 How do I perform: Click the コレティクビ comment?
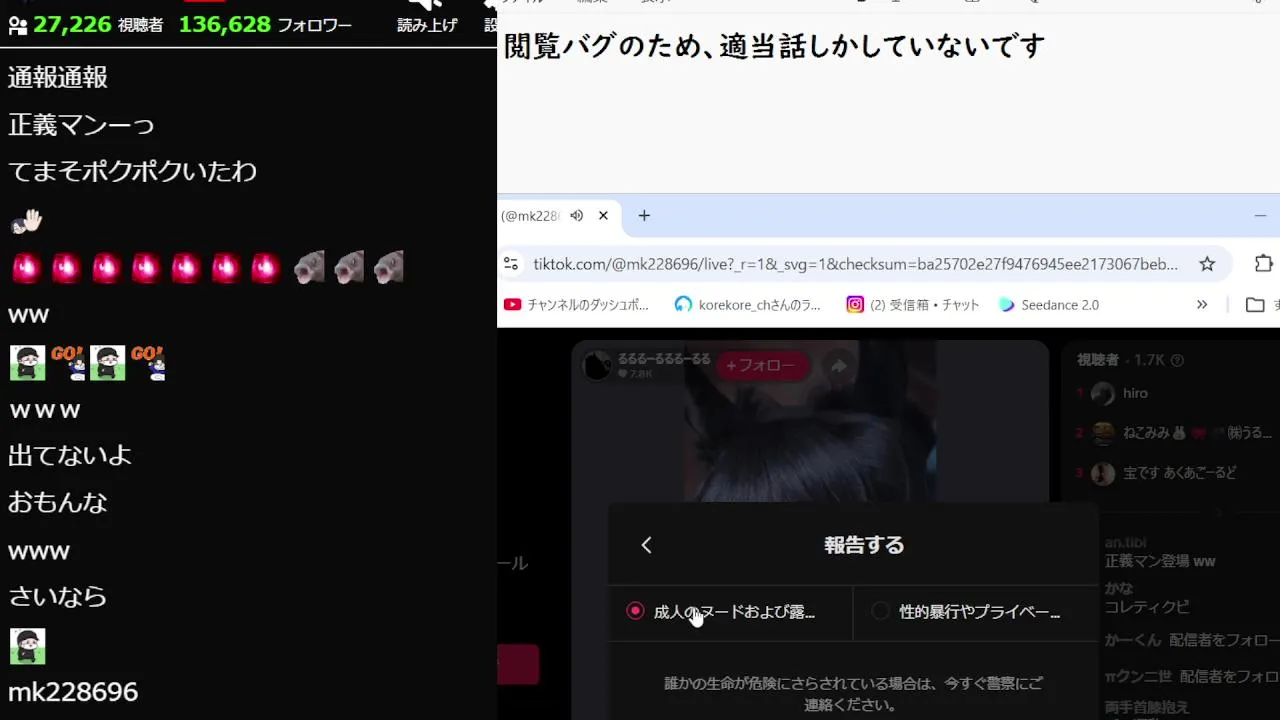[1147, 607]
